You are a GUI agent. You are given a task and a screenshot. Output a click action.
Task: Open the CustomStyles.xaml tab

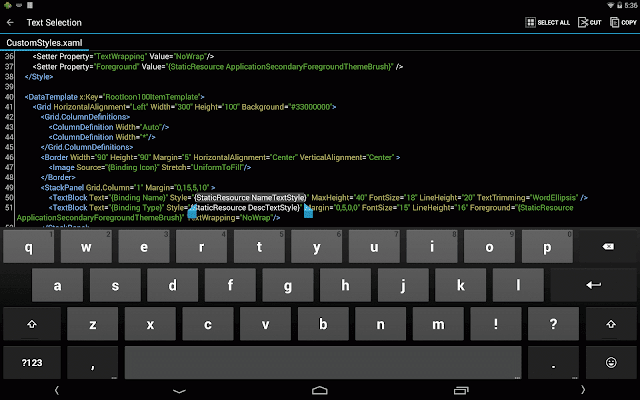44,43
